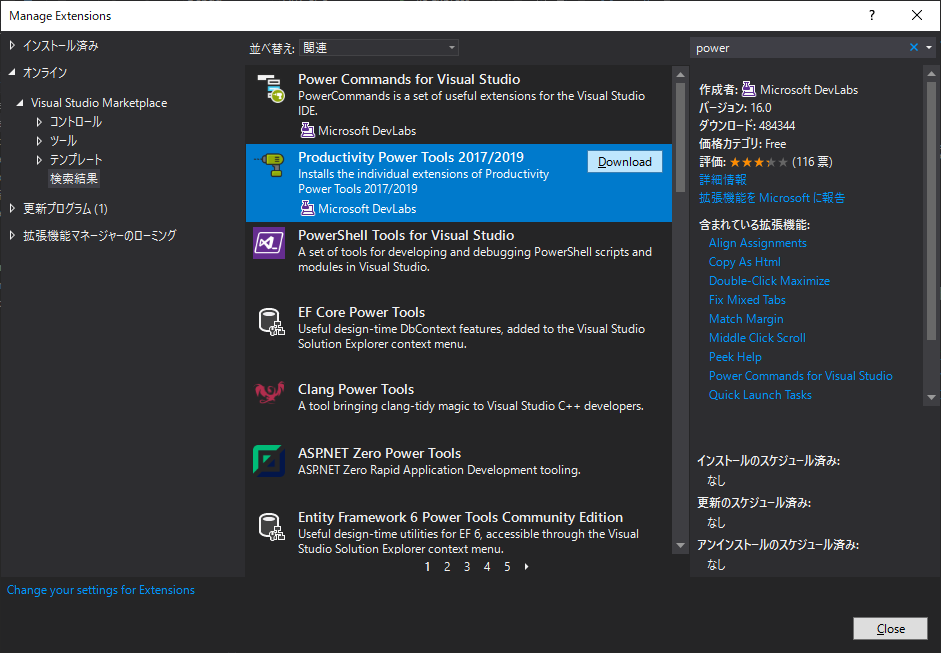Download Productivity Power Tools 2017/2019
This screenshot has height=653, width=941.
pyautogui.click(x=624, y=161)
